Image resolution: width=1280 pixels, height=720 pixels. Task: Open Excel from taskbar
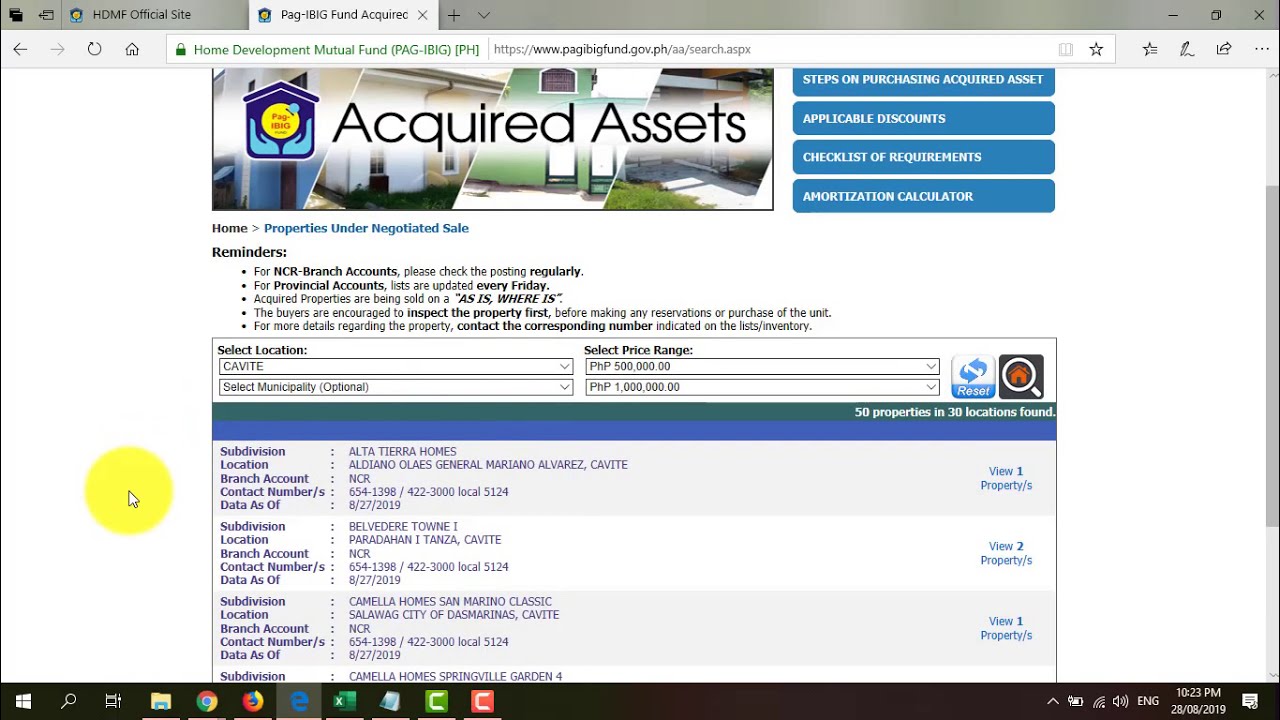coord(345,701)
